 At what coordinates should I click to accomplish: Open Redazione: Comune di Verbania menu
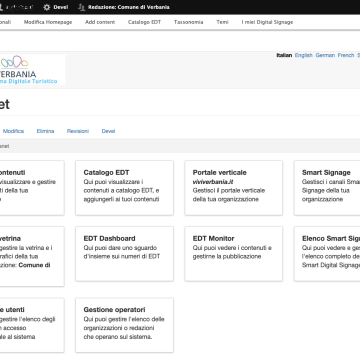(x=129, y=7)
